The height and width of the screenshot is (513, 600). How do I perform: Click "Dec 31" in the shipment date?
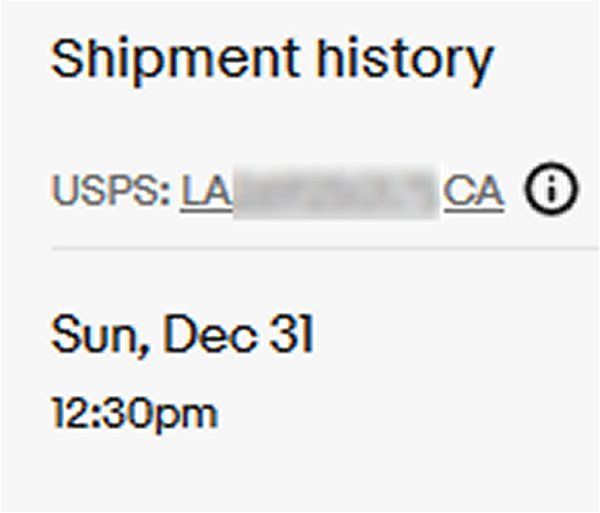click(237, 336)
